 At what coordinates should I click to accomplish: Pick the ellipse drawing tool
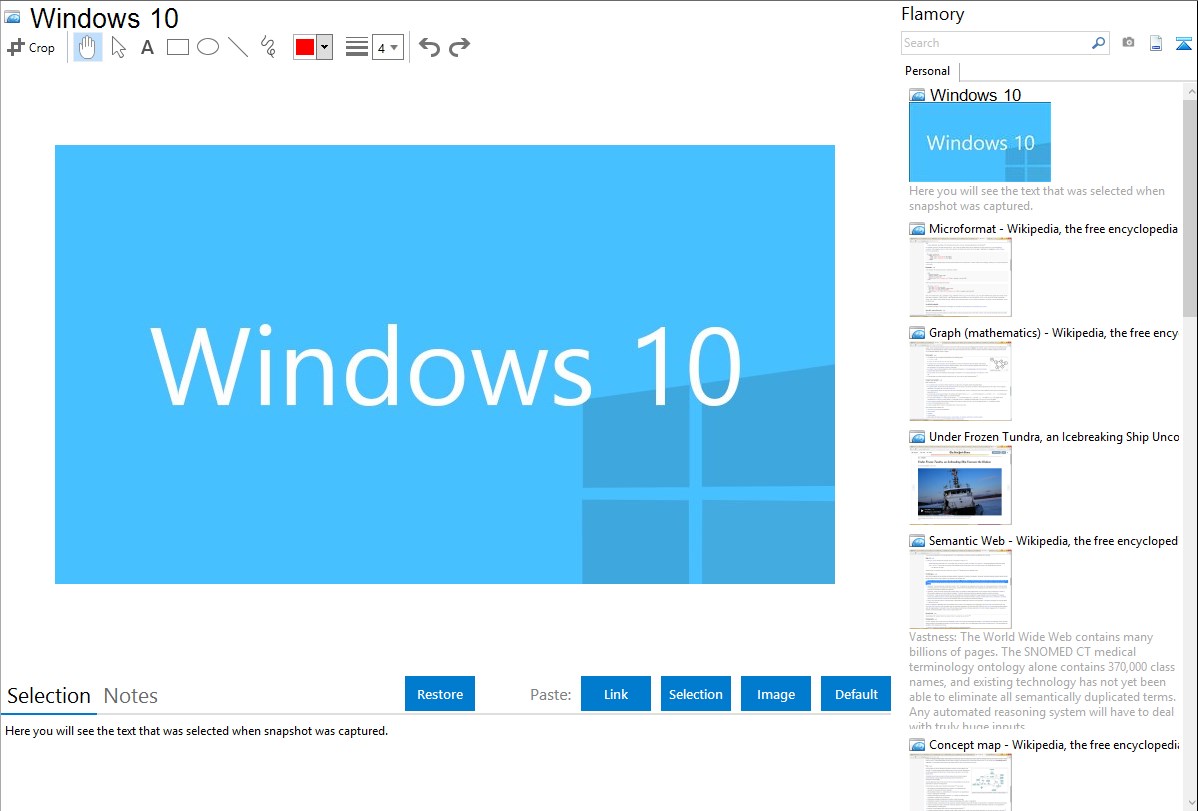(x=208, y=47)
